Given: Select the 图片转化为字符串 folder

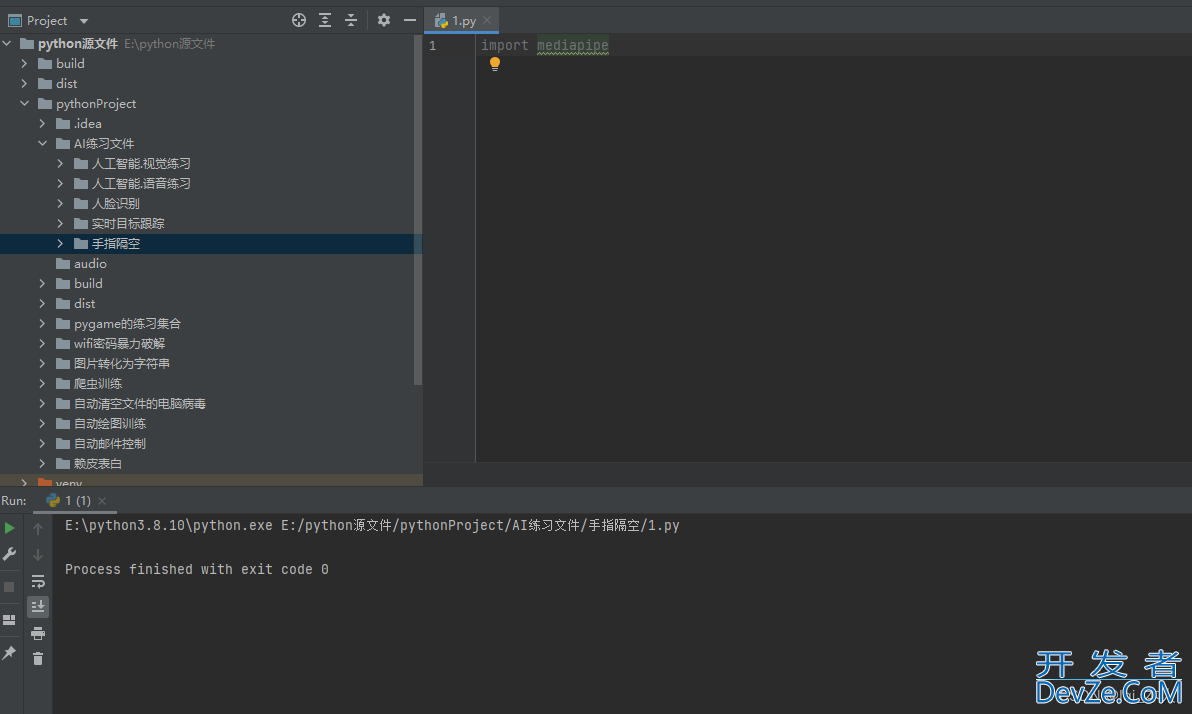Looking at the screenshot, I should pyautogui.click(x=122, y=363).
